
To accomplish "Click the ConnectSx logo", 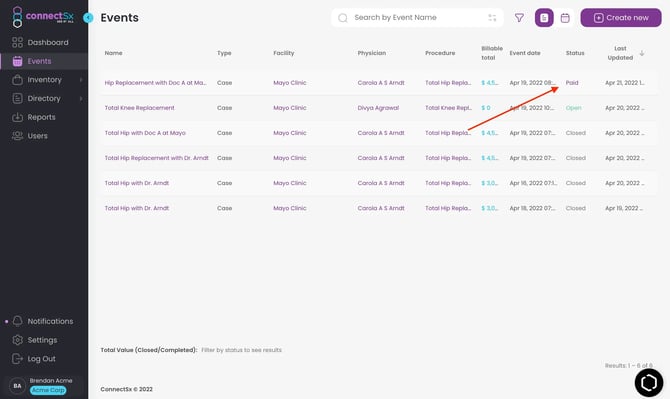I will pos(43,17).
